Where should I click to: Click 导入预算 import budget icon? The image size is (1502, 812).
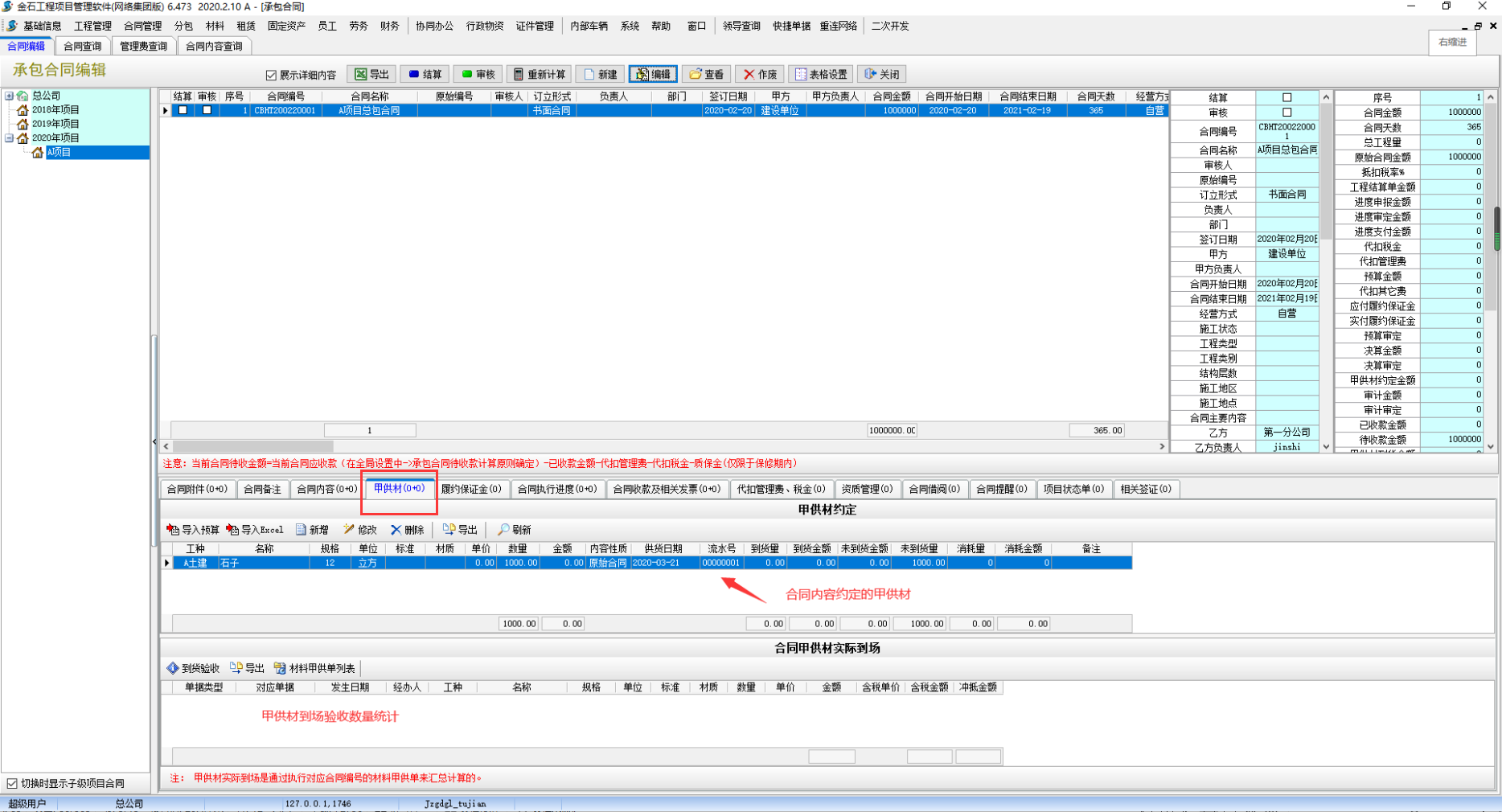173,530
